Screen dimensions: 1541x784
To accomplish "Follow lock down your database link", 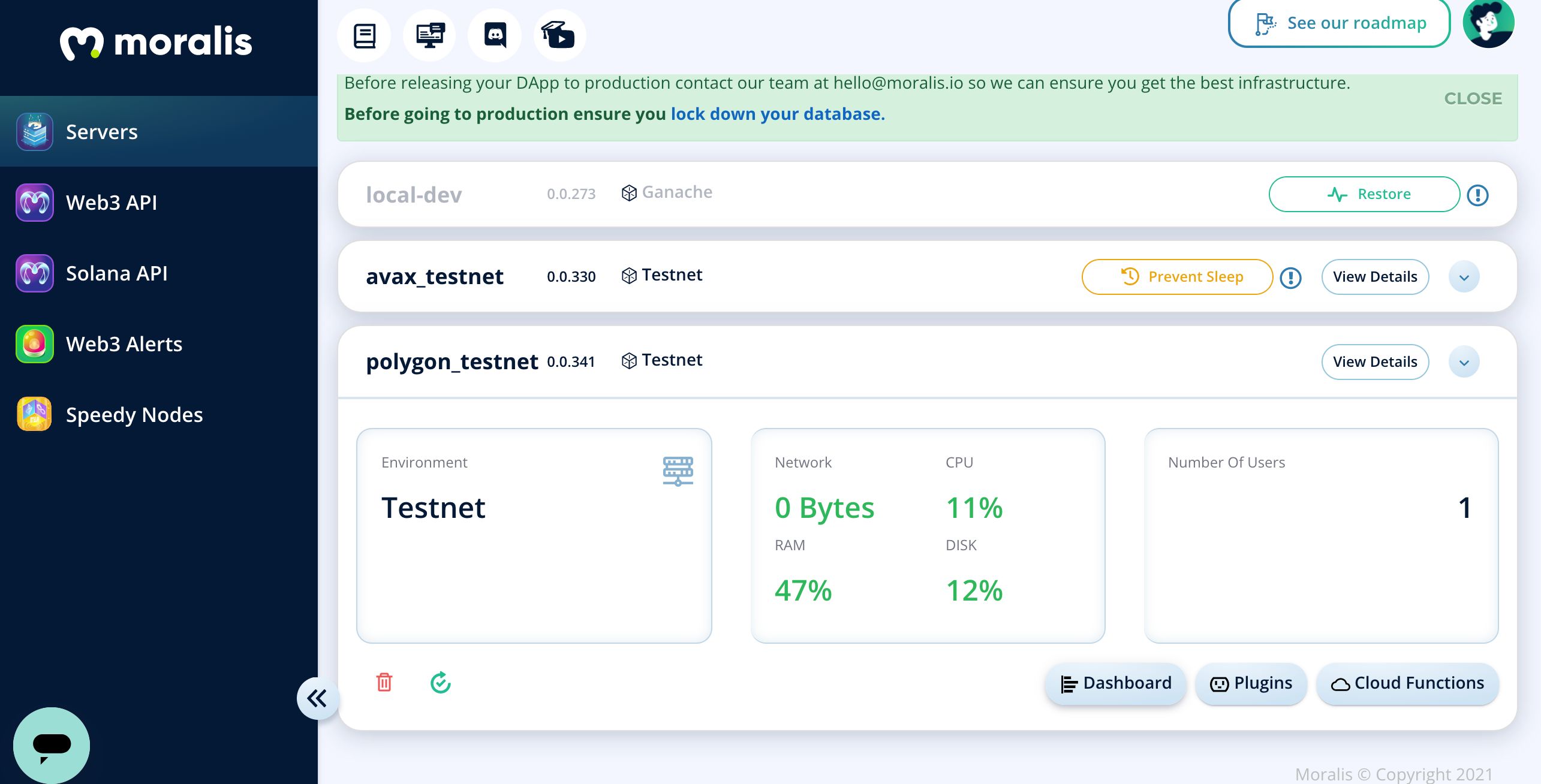I will (778, 114).
